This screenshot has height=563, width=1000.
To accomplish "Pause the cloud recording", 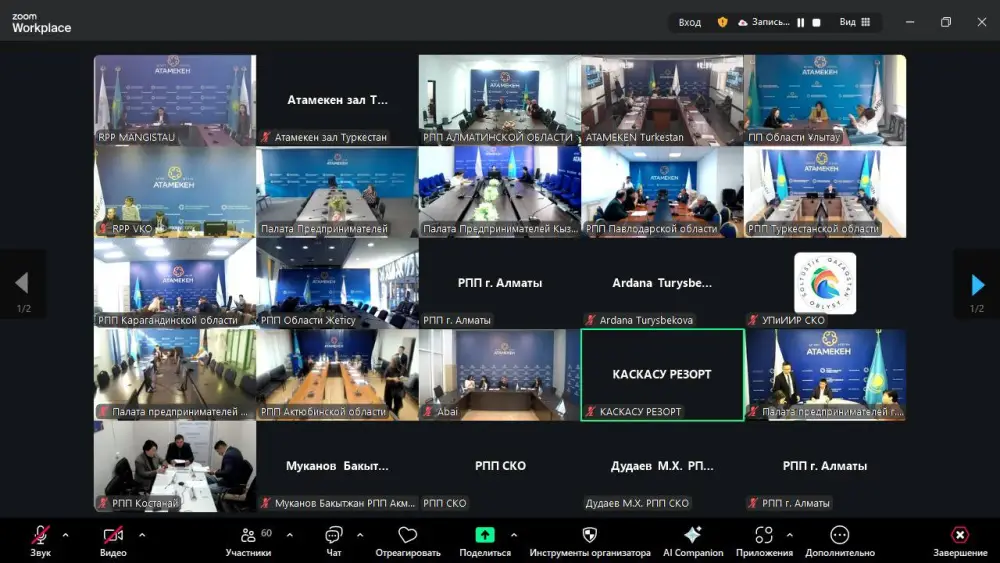I will 800,22.
